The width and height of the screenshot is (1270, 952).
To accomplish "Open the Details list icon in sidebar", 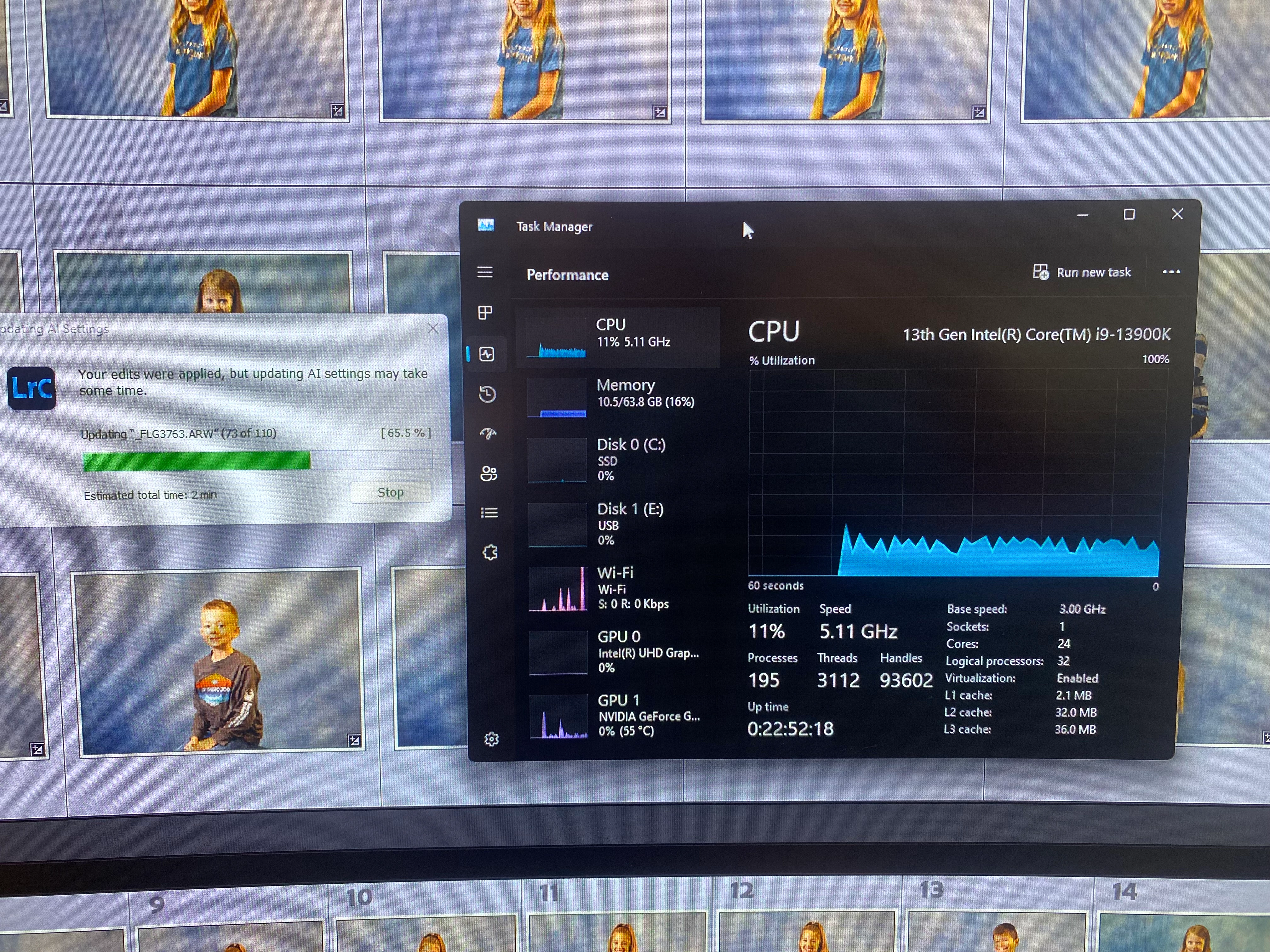I will 489,513.
